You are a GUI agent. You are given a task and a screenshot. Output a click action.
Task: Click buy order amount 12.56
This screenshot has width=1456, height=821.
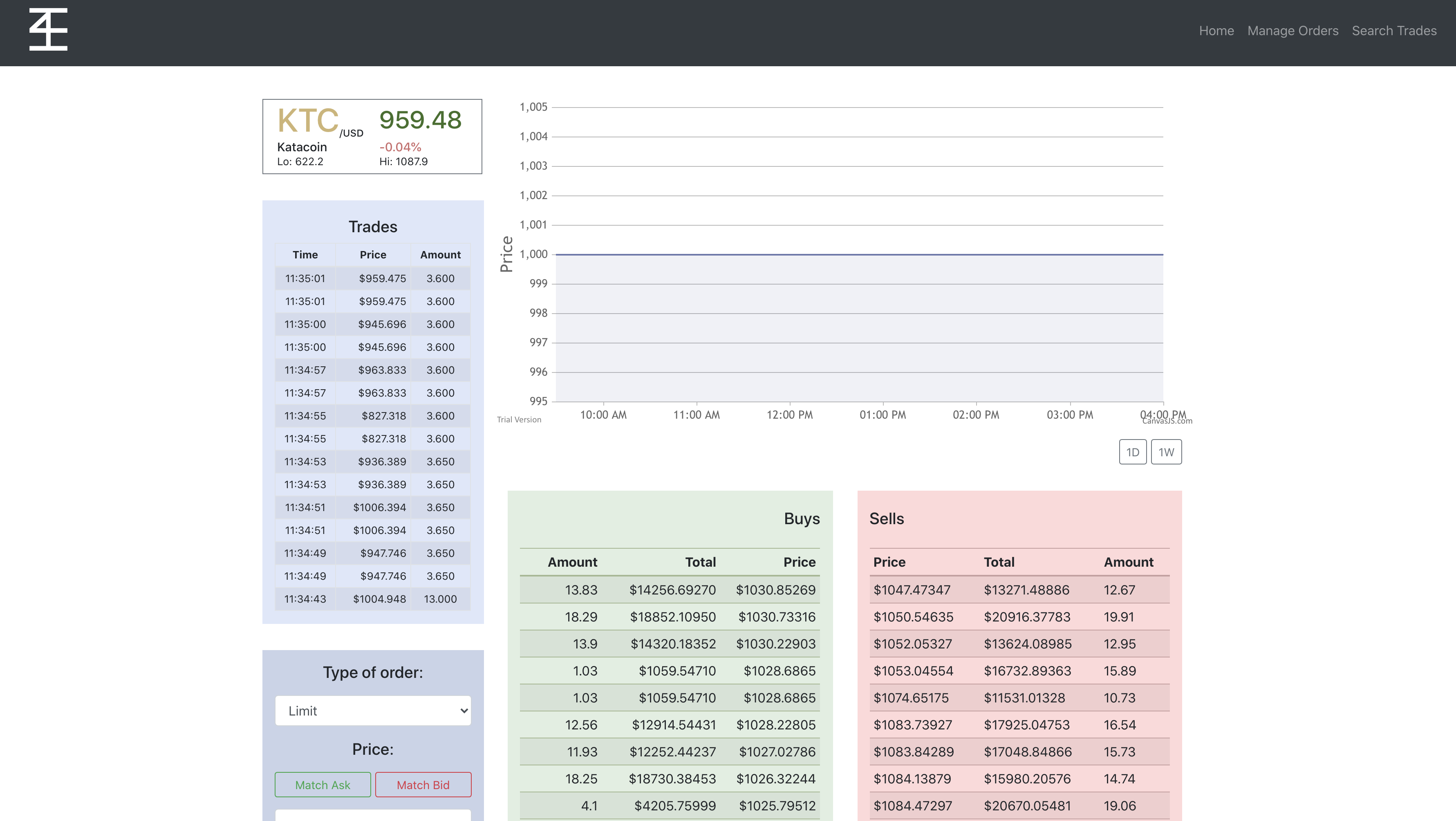point(581,725)
